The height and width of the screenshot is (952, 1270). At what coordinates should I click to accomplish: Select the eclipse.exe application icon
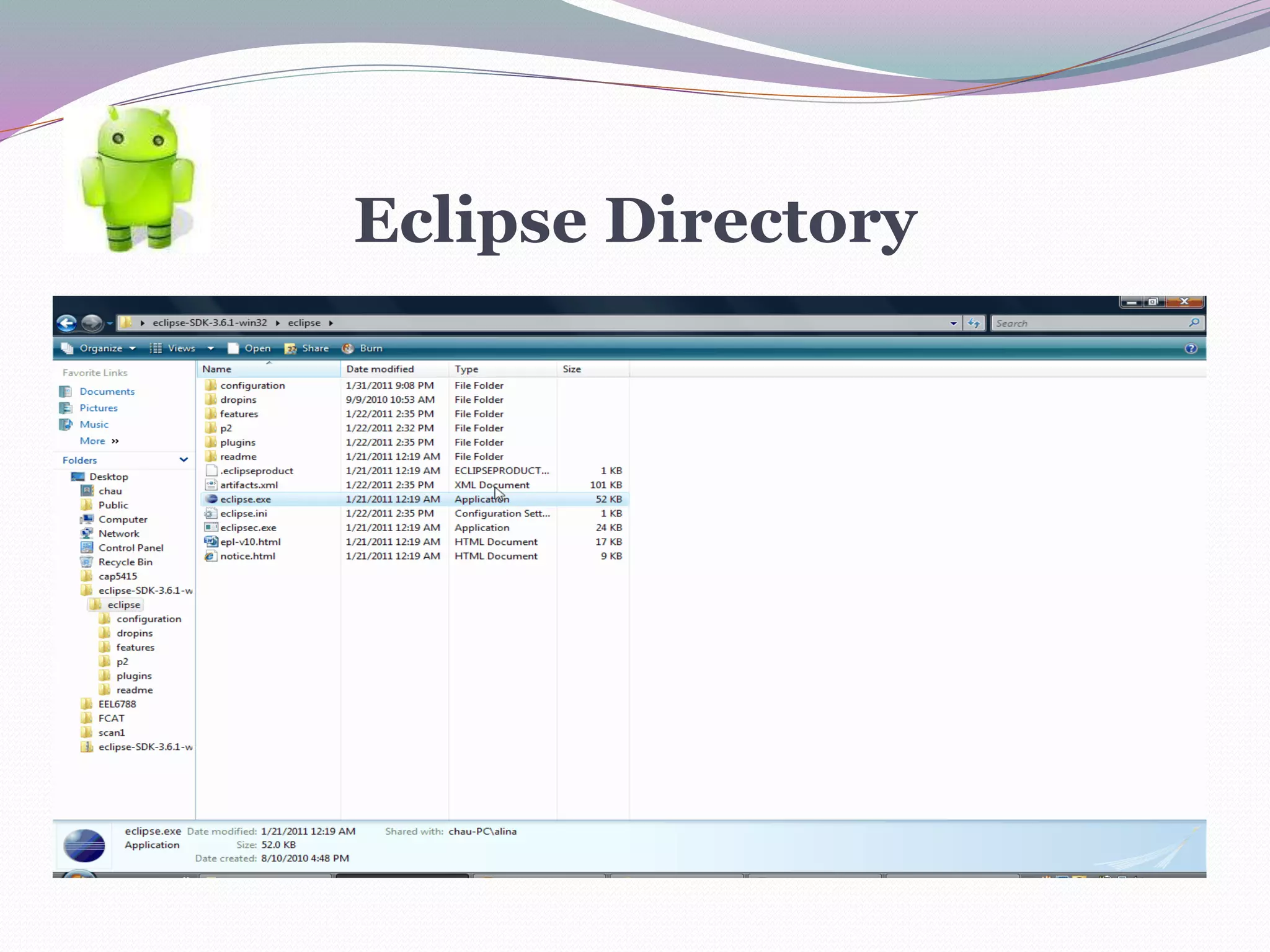[x=211, y=499]
